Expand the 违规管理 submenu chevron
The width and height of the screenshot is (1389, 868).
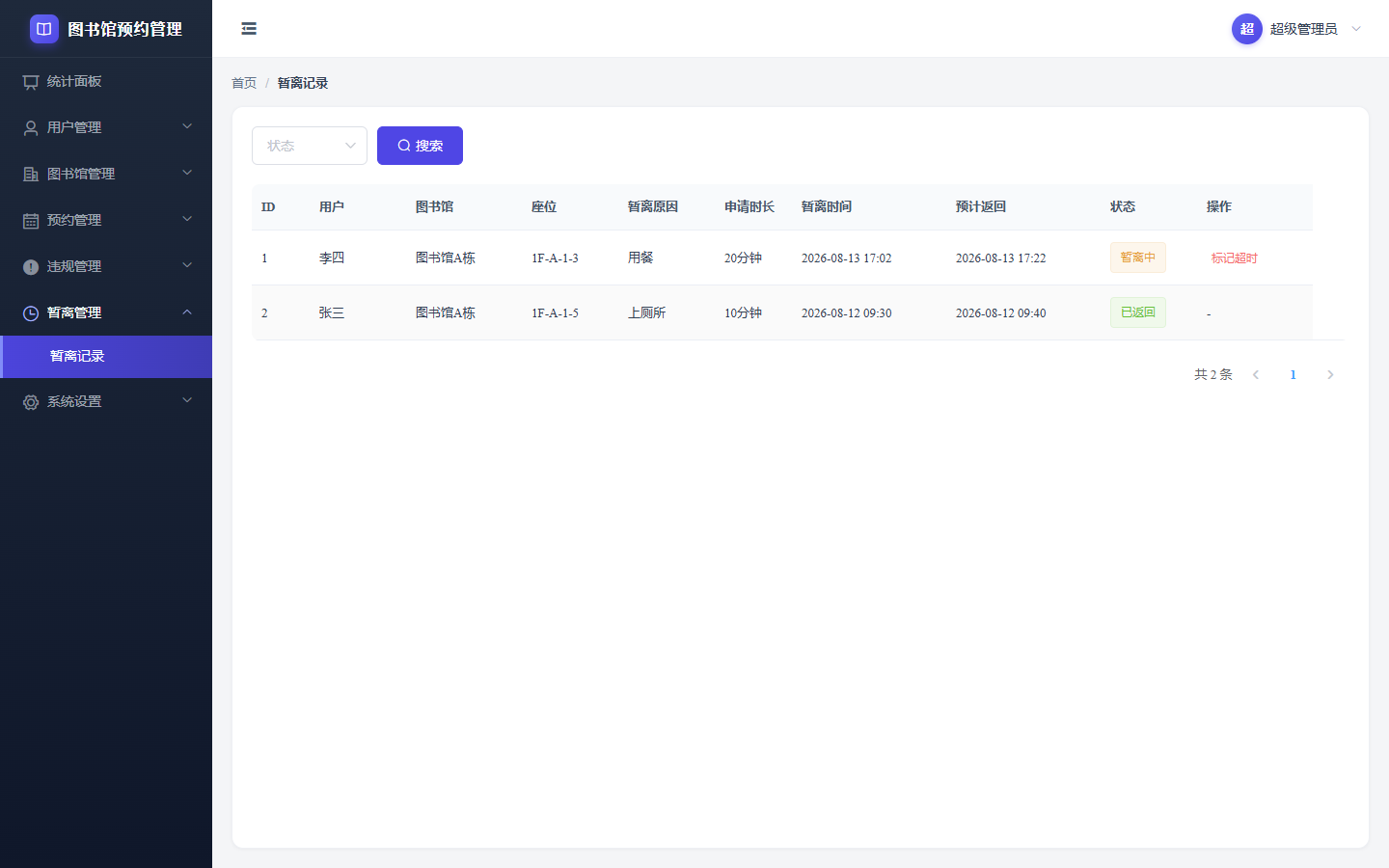187,265
